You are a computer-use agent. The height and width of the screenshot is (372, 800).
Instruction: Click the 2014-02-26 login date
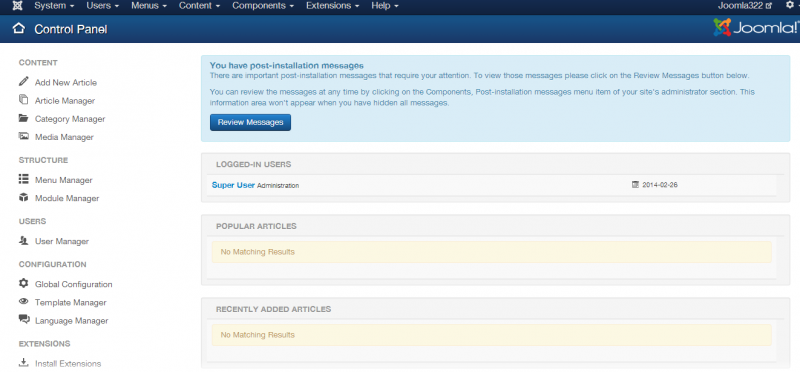point(660,185)
